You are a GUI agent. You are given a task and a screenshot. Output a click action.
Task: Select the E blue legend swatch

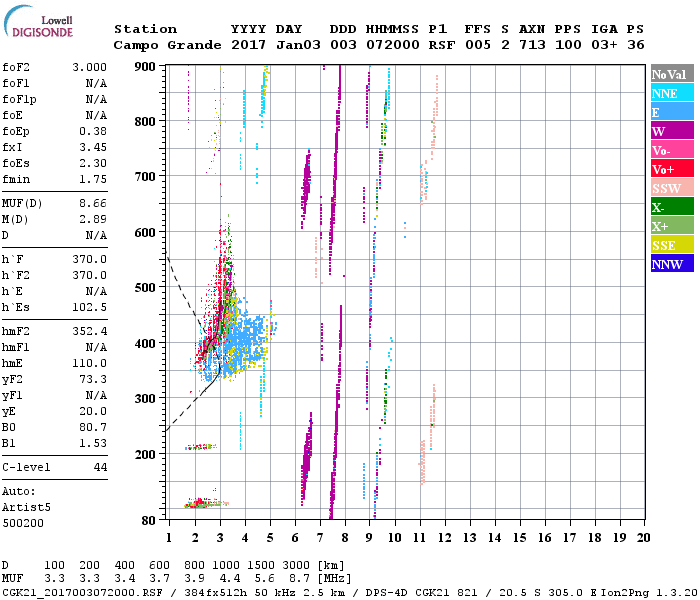pyautogui.click(x=672, y=112)
